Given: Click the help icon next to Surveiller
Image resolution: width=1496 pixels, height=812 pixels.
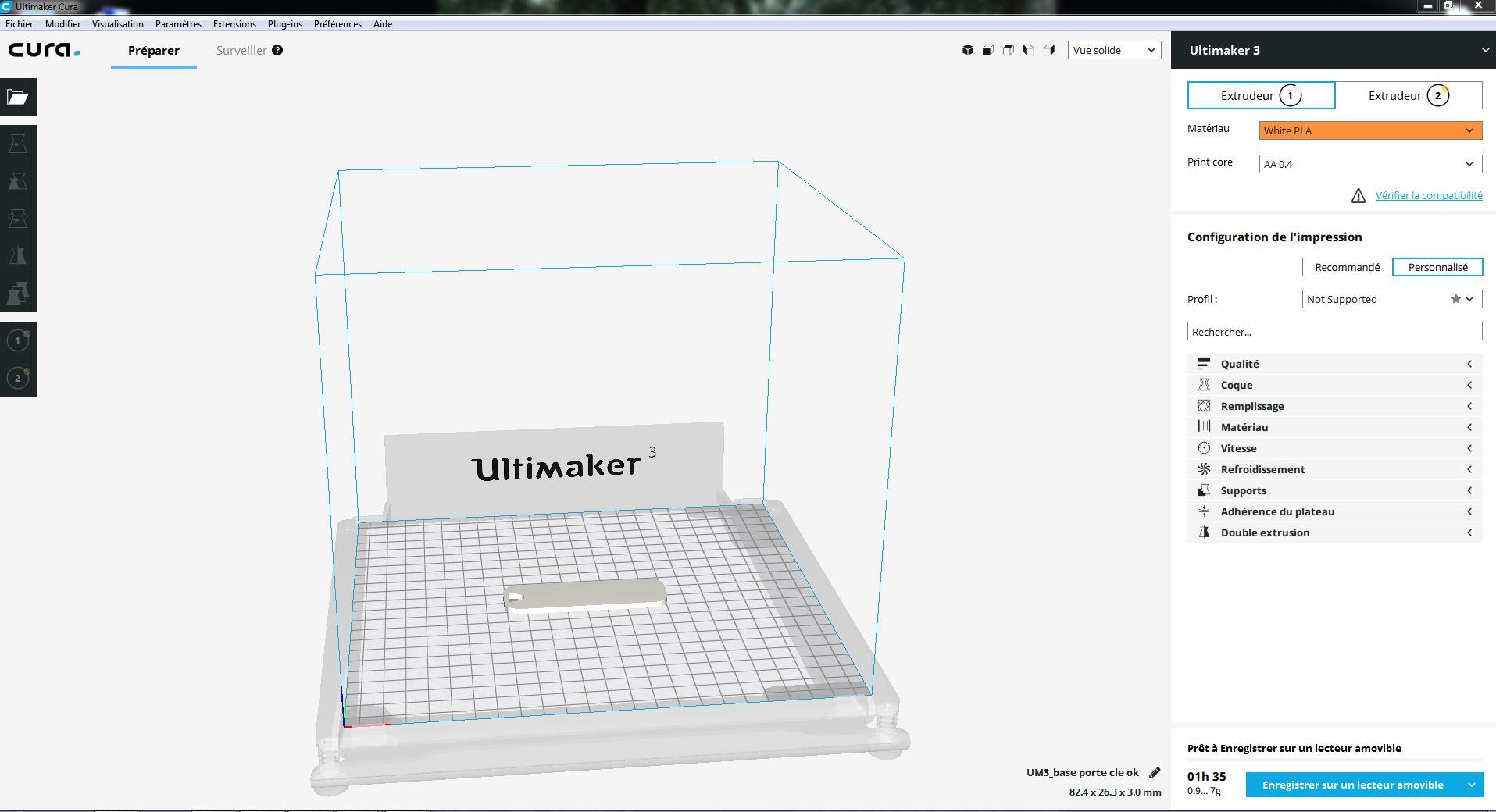Looking at the screenshot, I should pos(277,50).
